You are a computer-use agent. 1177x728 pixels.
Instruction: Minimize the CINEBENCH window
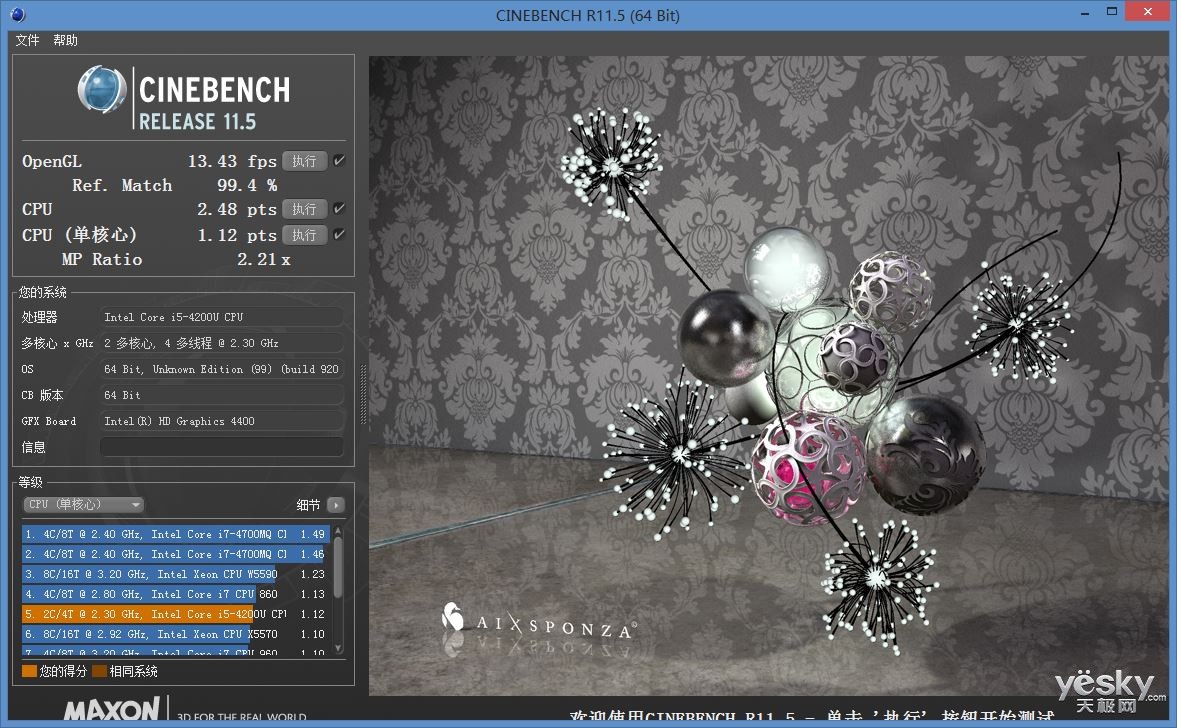click(1085, 14)
